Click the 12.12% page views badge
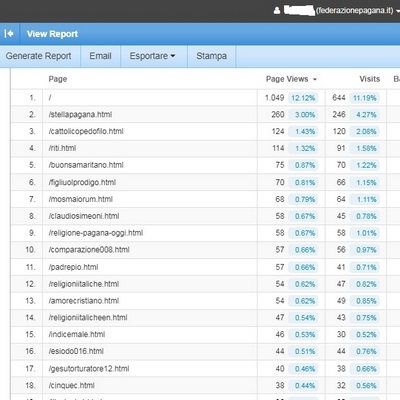The height and width of the screenshot is (400, 400). 303,98
